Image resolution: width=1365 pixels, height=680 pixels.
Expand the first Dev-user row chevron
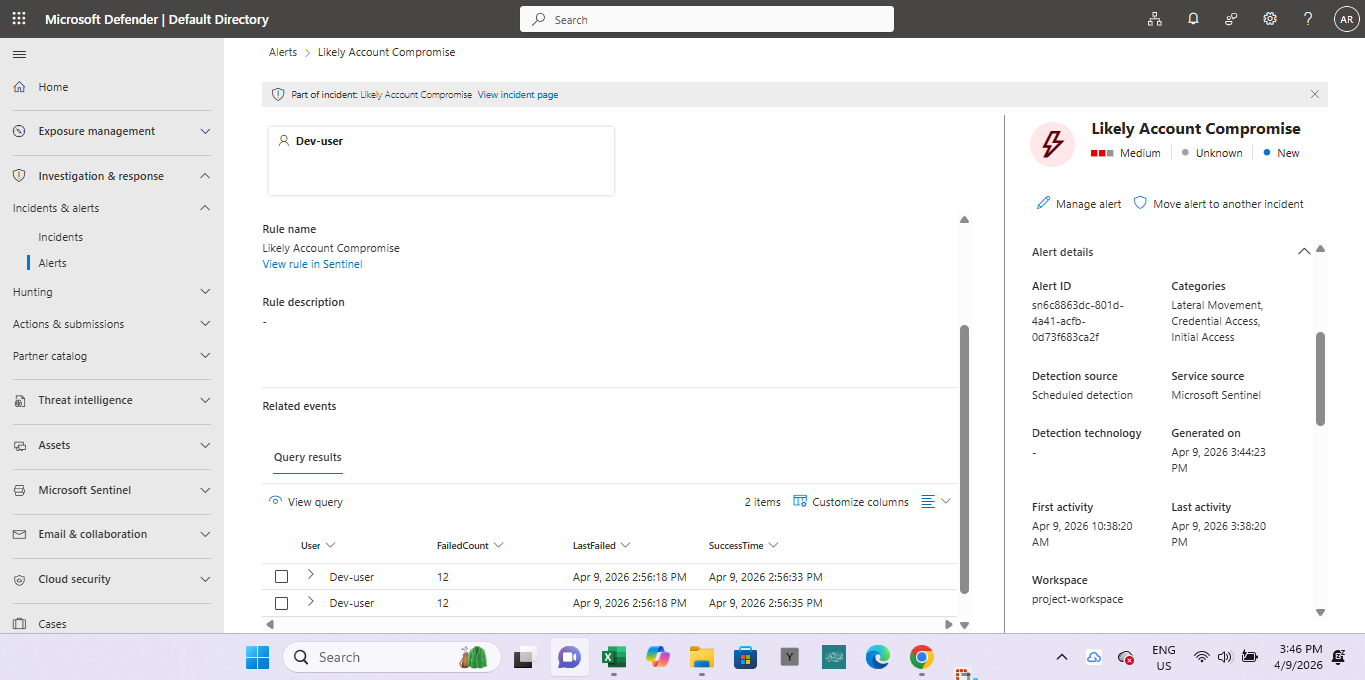click(x=311, y=575)
